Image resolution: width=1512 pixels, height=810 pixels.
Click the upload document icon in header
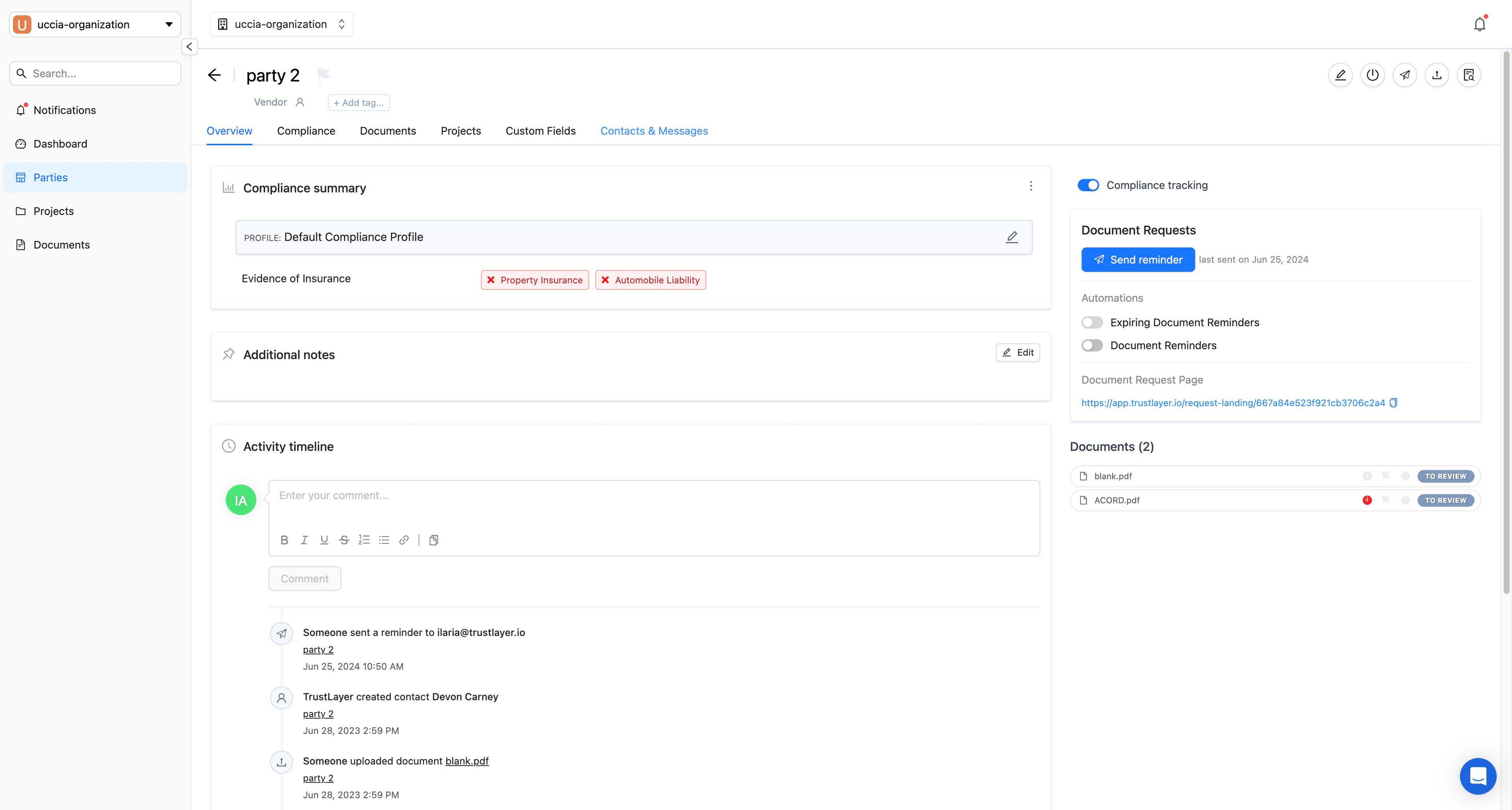[x=1436, y=75]
